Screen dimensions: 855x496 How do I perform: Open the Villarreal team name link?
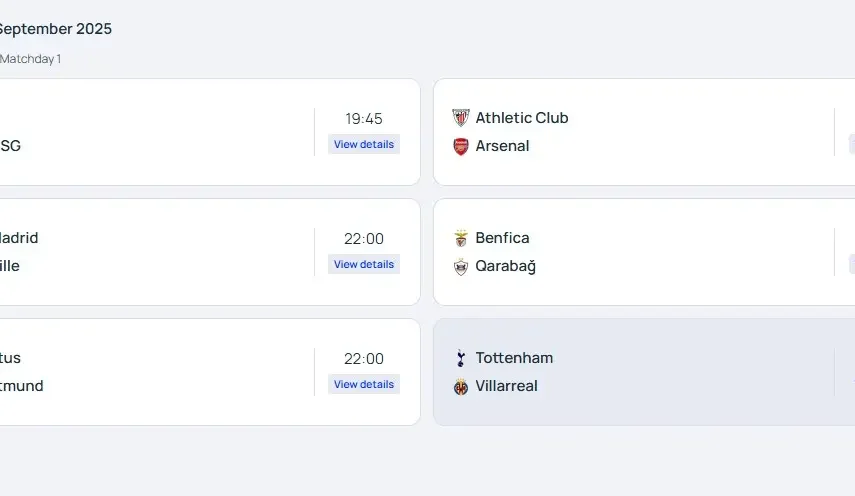(506, 386)
